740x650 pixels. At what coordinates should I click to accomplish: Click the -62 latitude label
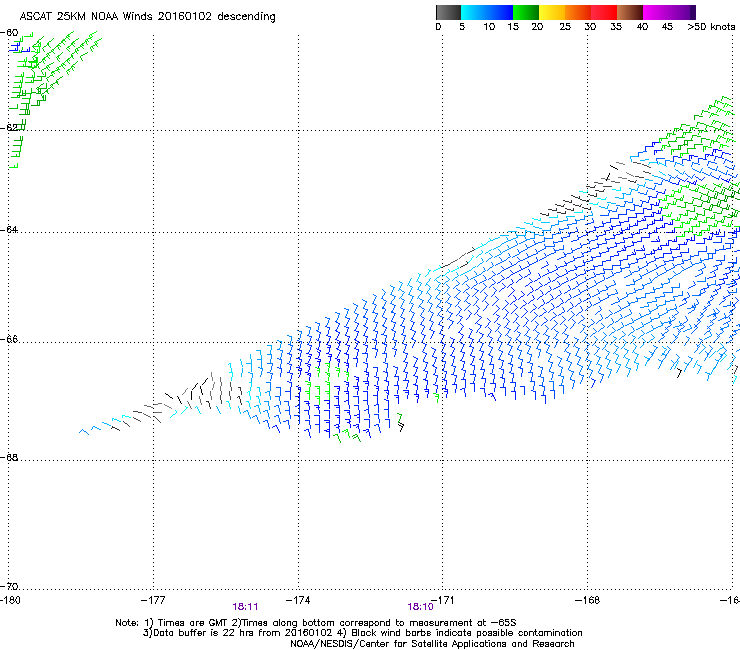9,127
